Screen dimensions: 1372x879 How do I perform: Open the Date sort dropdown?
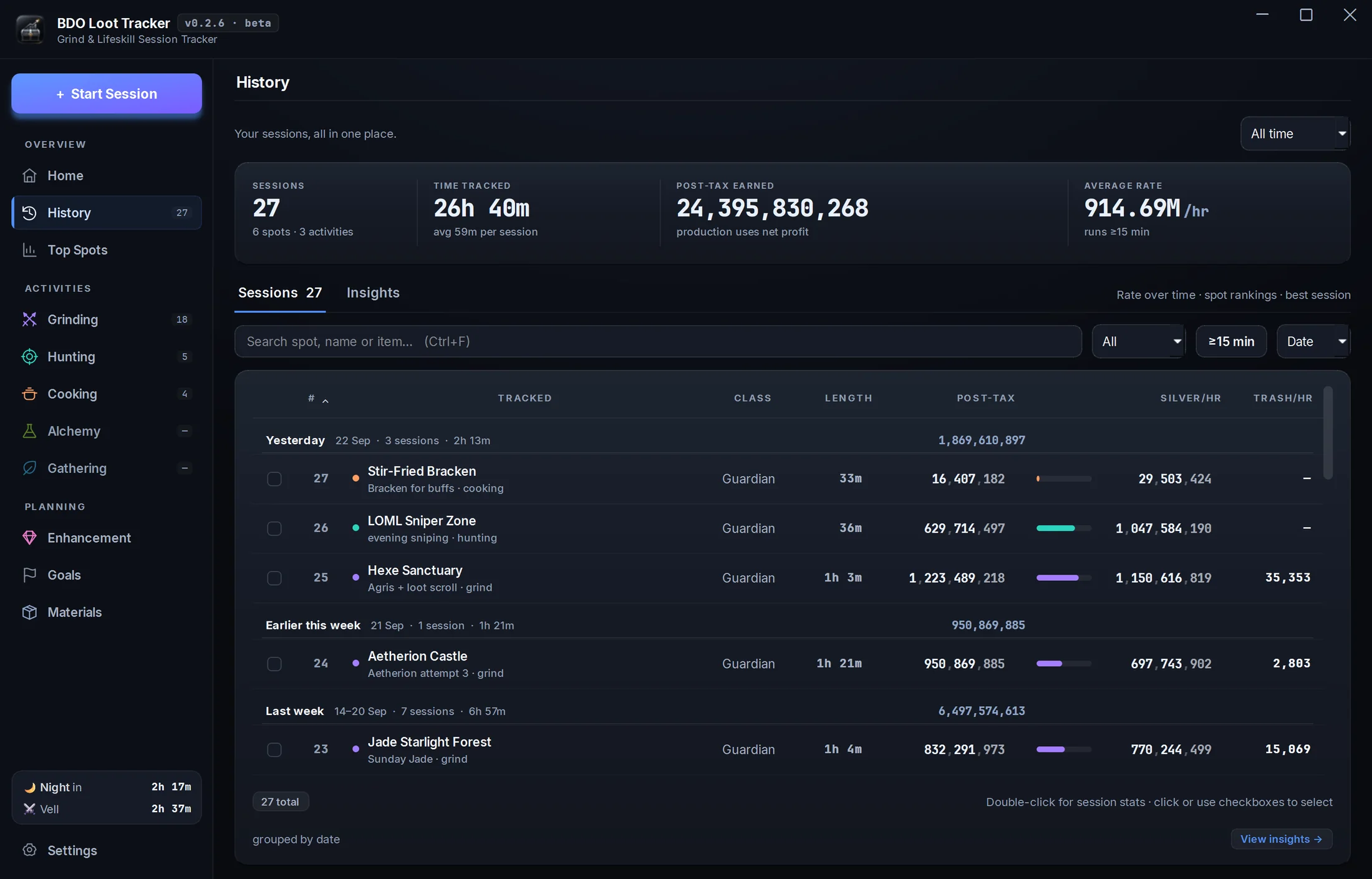(1313, 341)
